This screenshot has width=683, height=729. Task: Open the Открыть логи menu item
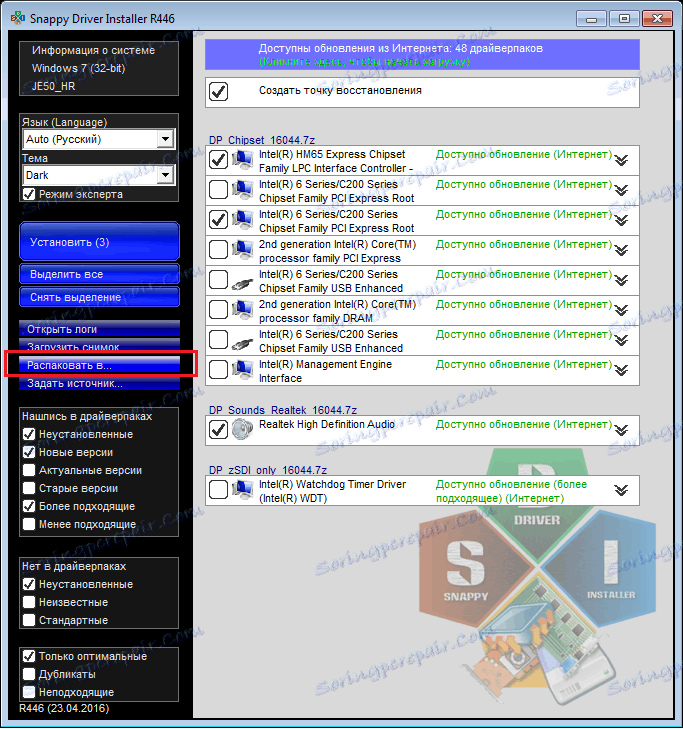[99, 329]
